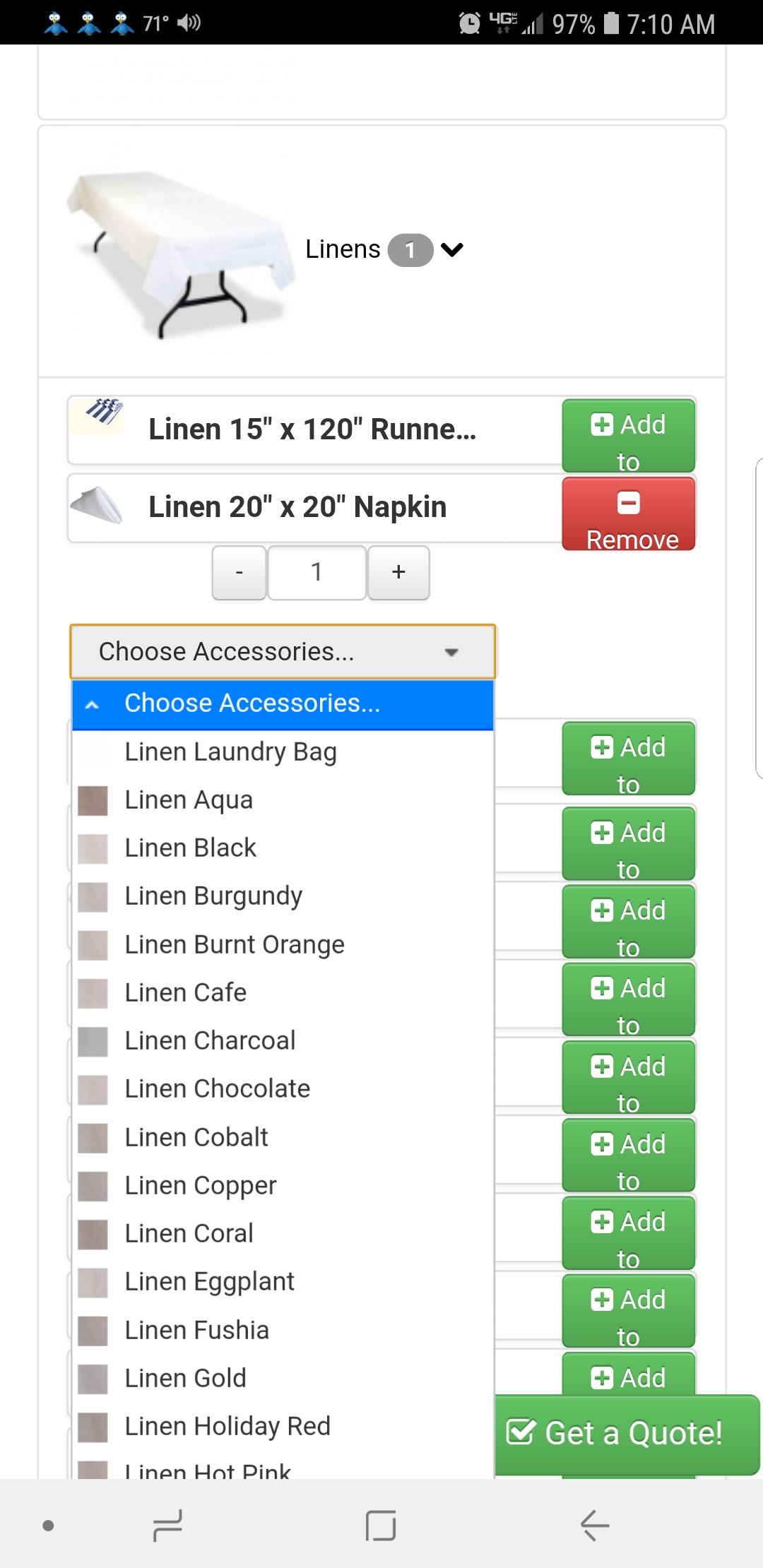Screen dimensions: 763x1568
Task: Open the recent apps navigation icon
Action: click(168, 1526)
